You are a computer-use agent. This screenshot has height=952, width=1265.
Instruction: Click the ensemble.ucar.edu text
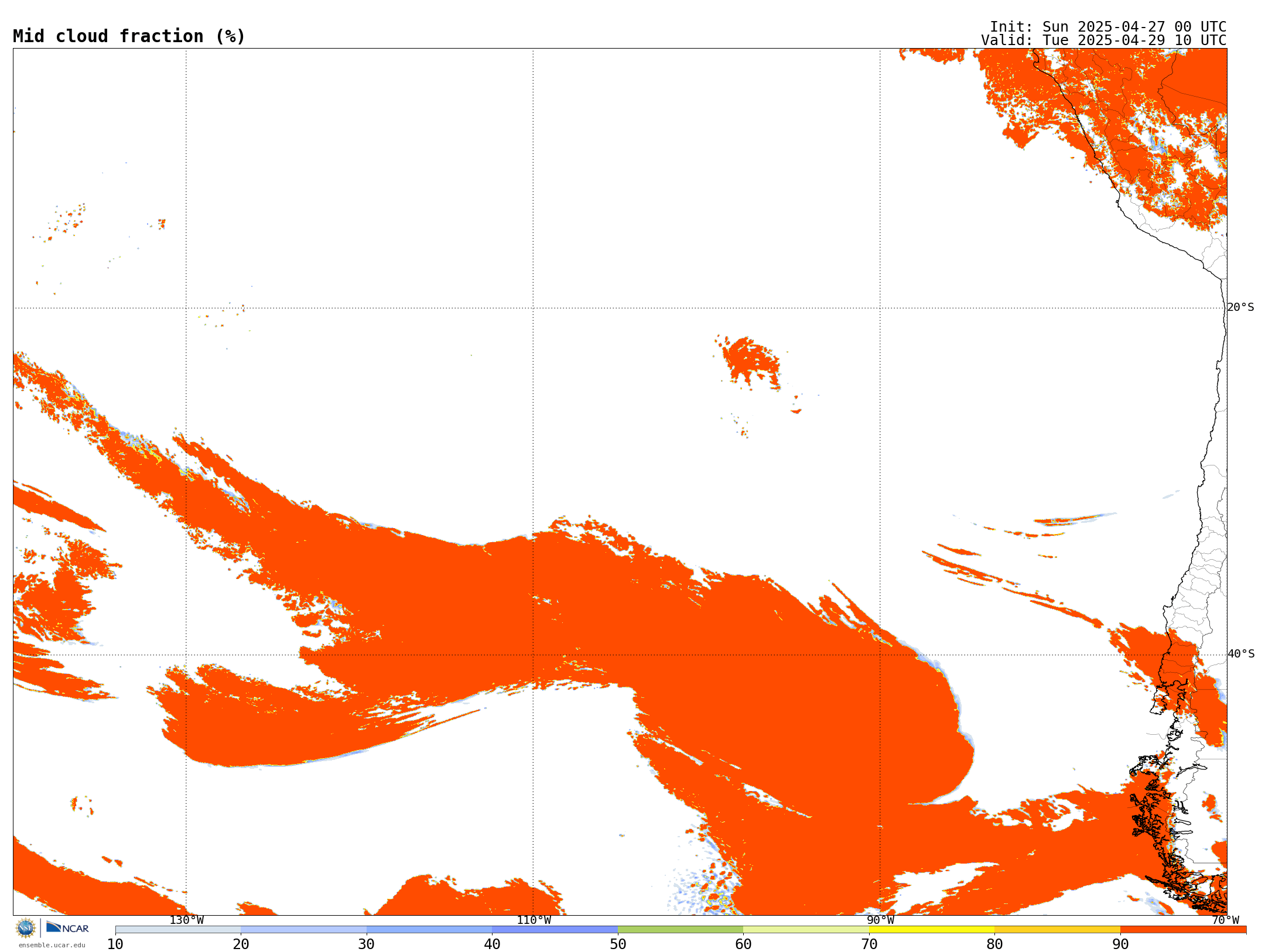(x=52, y=945)
